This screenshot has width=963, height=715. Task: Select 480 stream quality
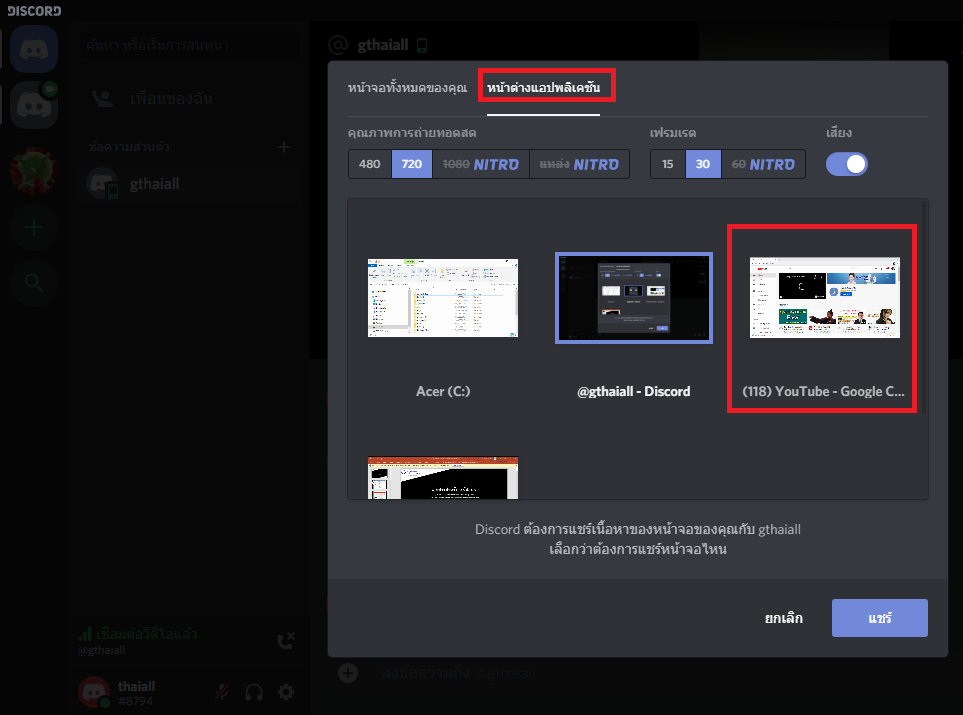[370, 164]
